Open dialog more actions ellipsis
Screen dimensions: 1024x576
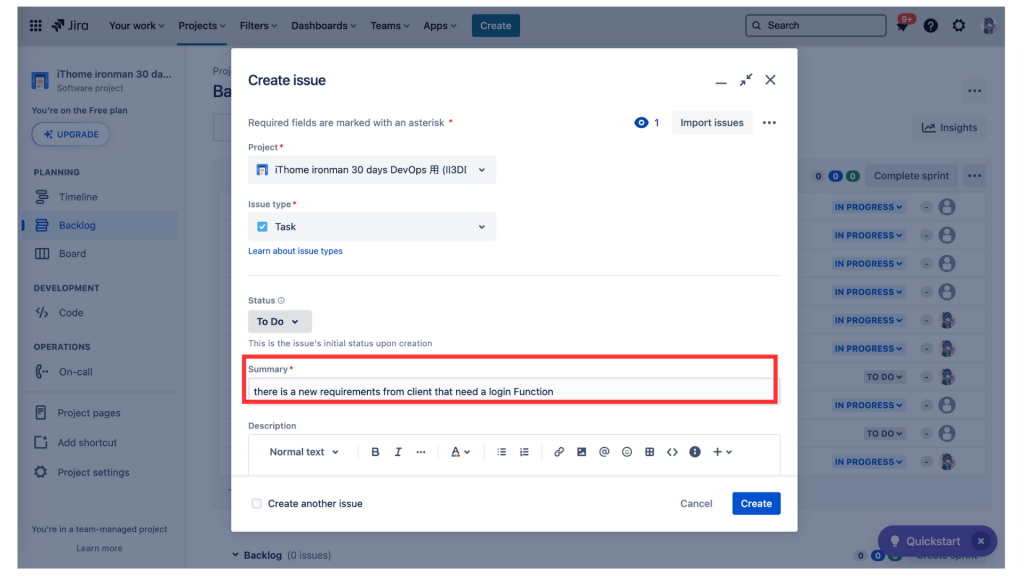click(769, 123)
